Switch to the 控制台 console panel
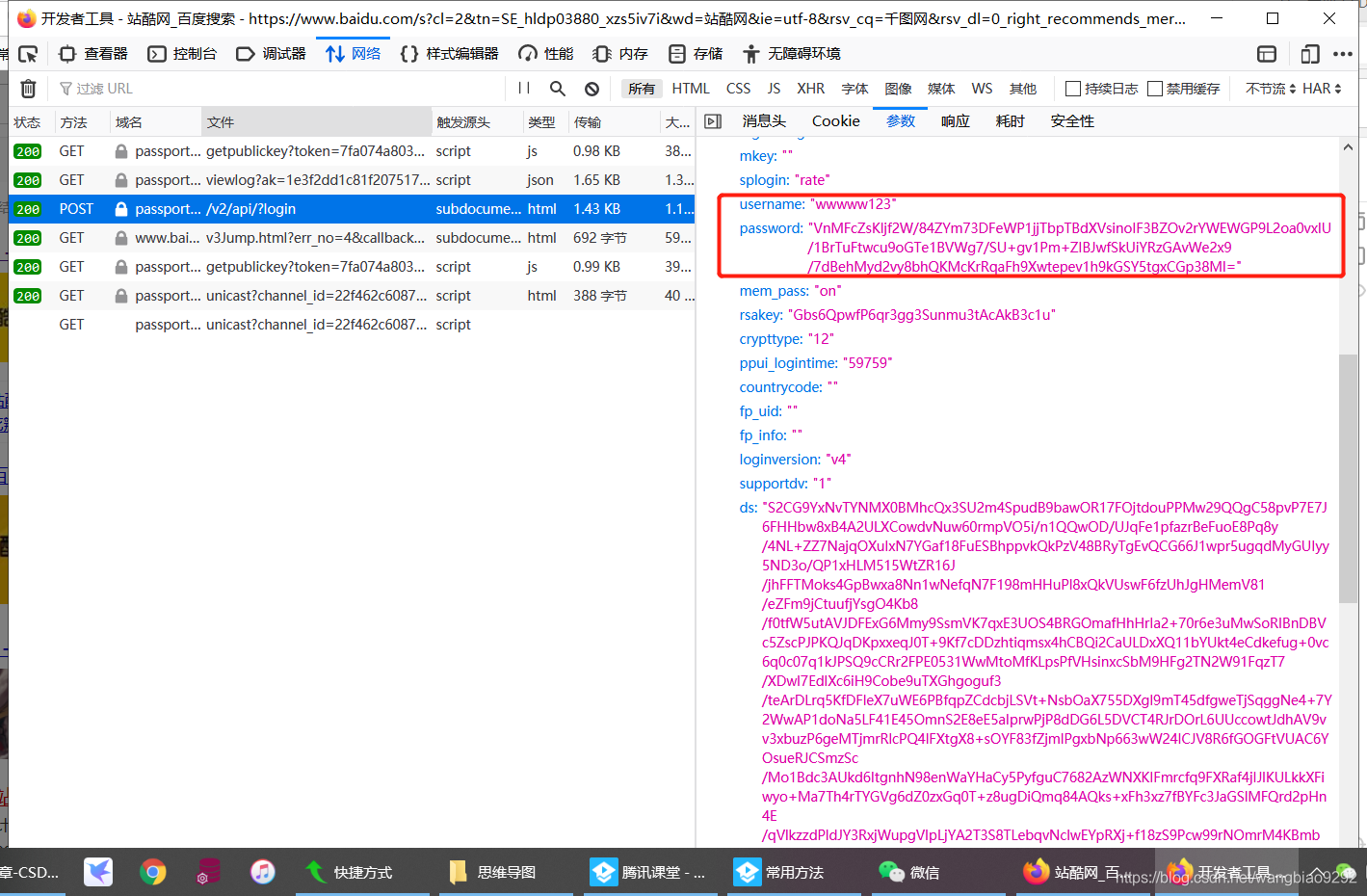 coord(182,54)
